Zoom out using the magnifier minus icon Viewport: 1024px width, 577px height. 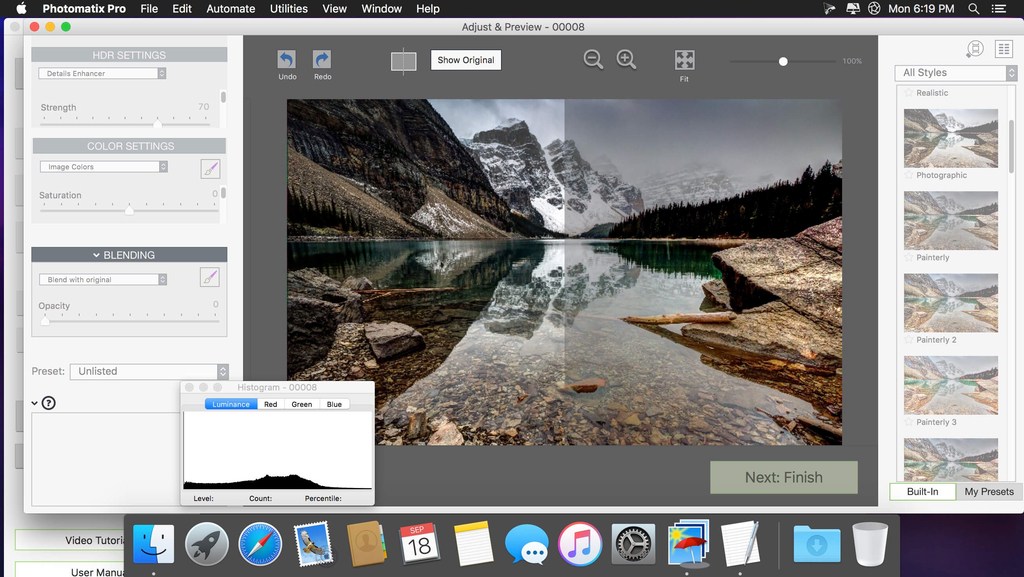tap(592, 59)
